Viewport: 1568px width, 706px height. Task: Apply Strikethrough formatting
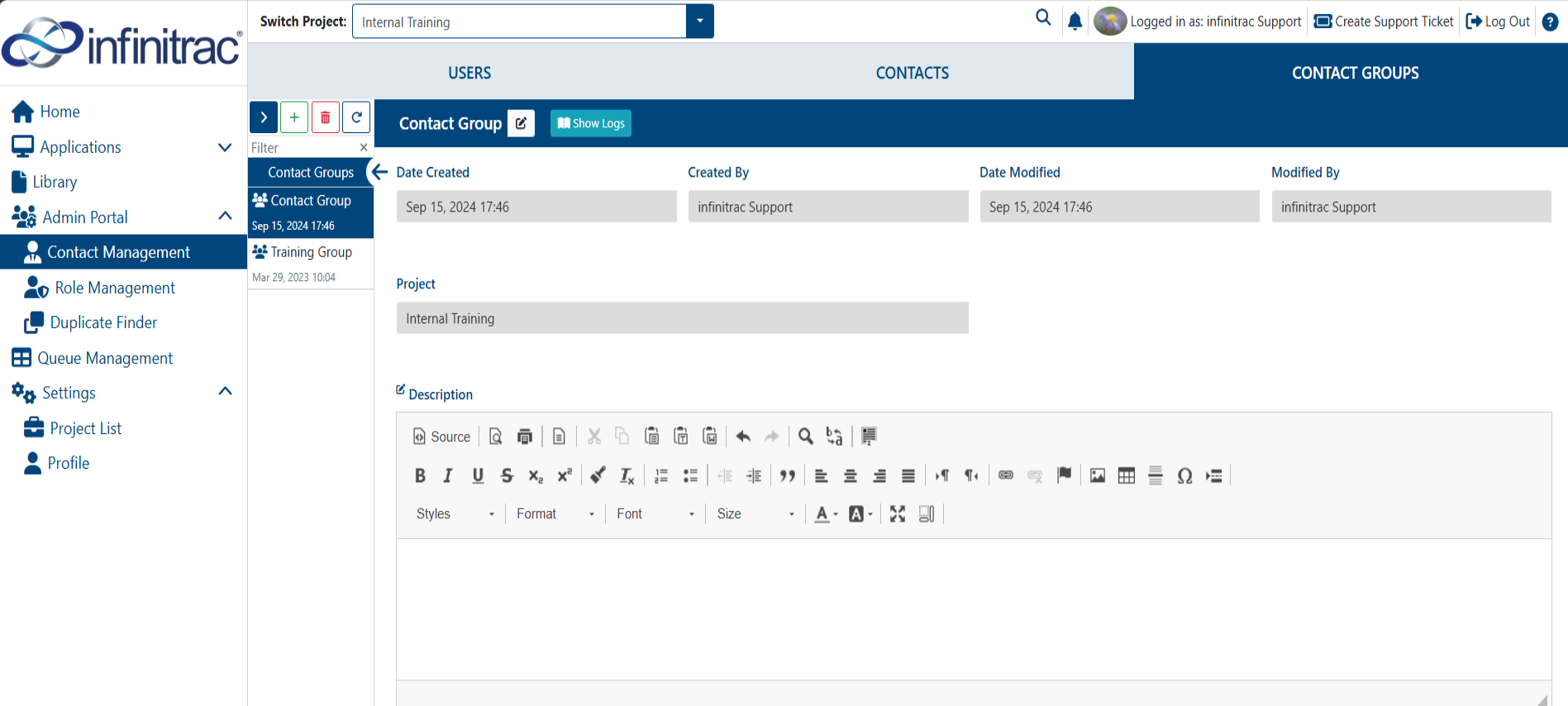[507, 475]
